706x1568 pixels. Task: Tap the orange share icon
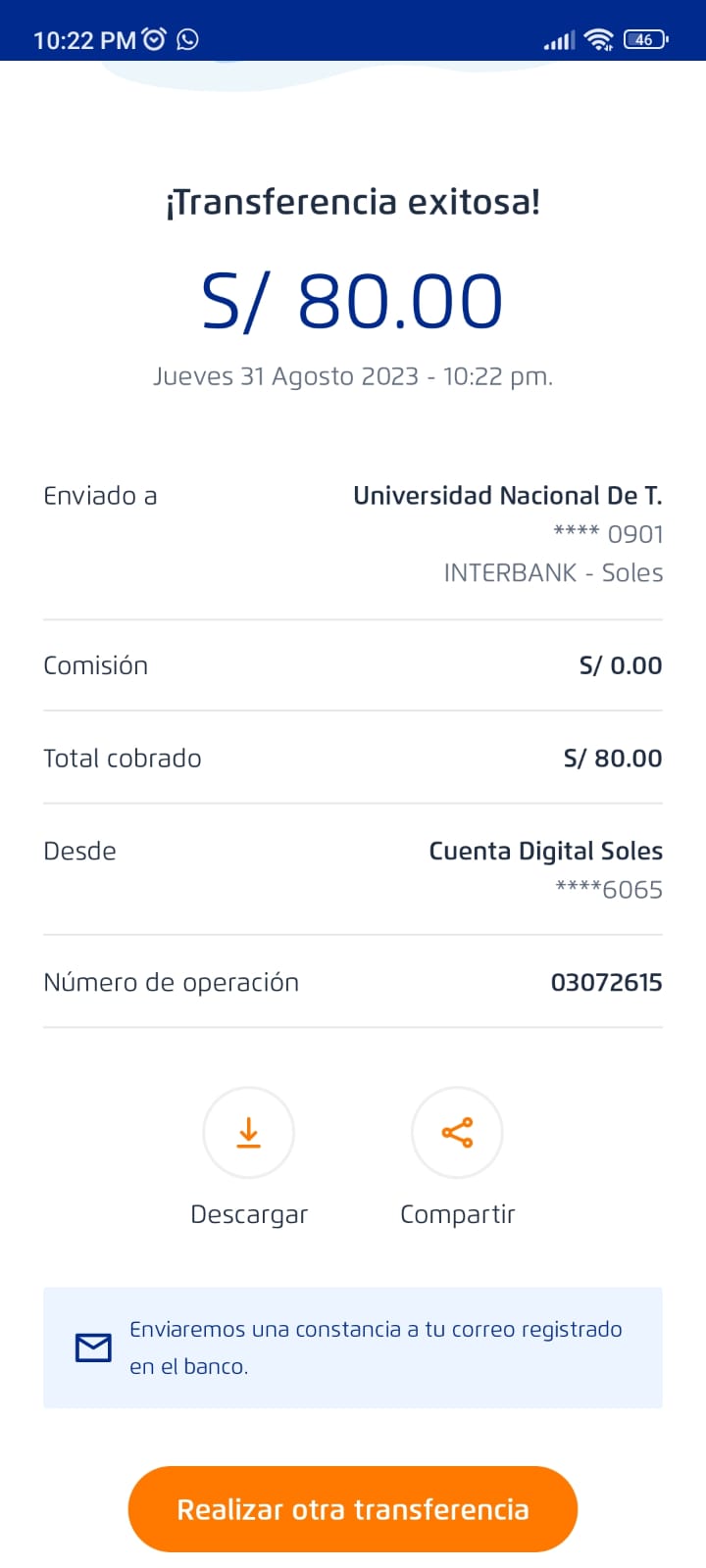pos(457,1132)
